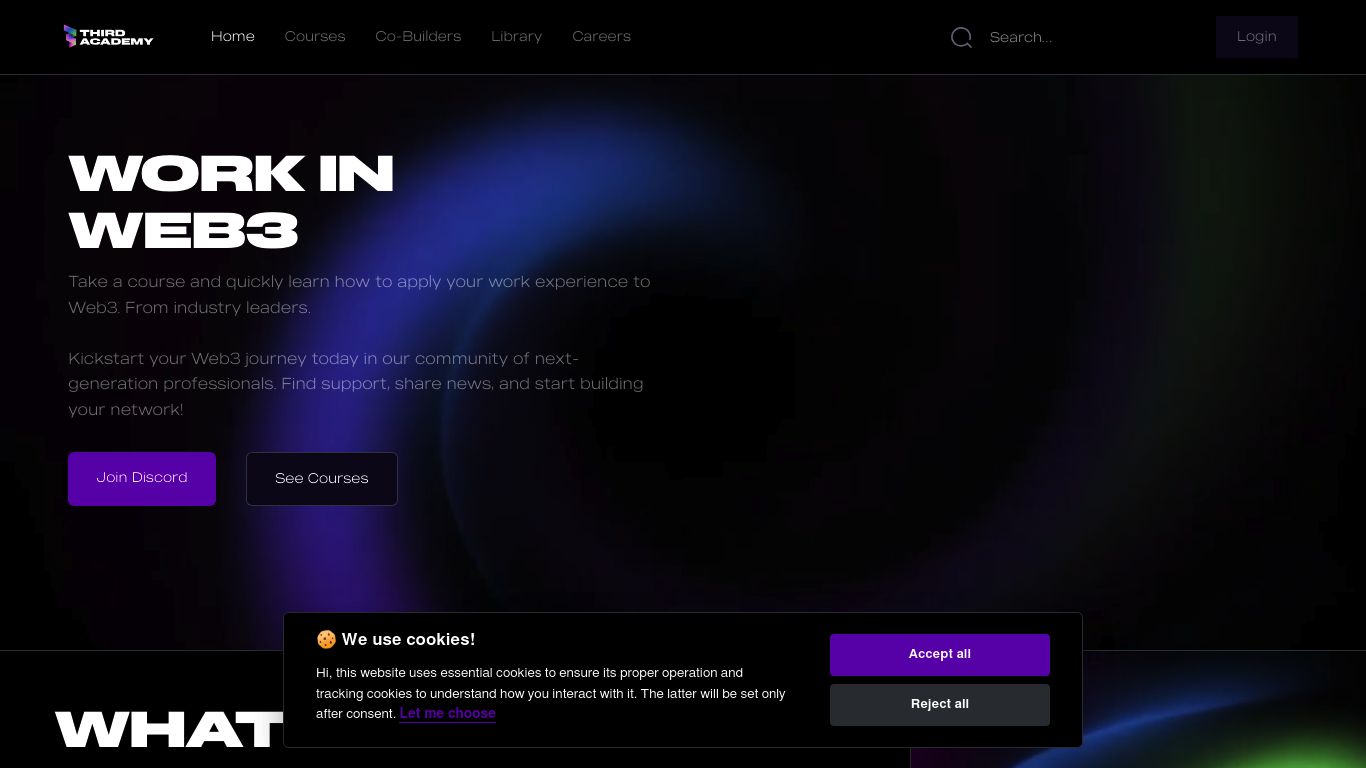Open the Library nav link
The width and height of the screenshot is (1366, 768).
(517, 37)
